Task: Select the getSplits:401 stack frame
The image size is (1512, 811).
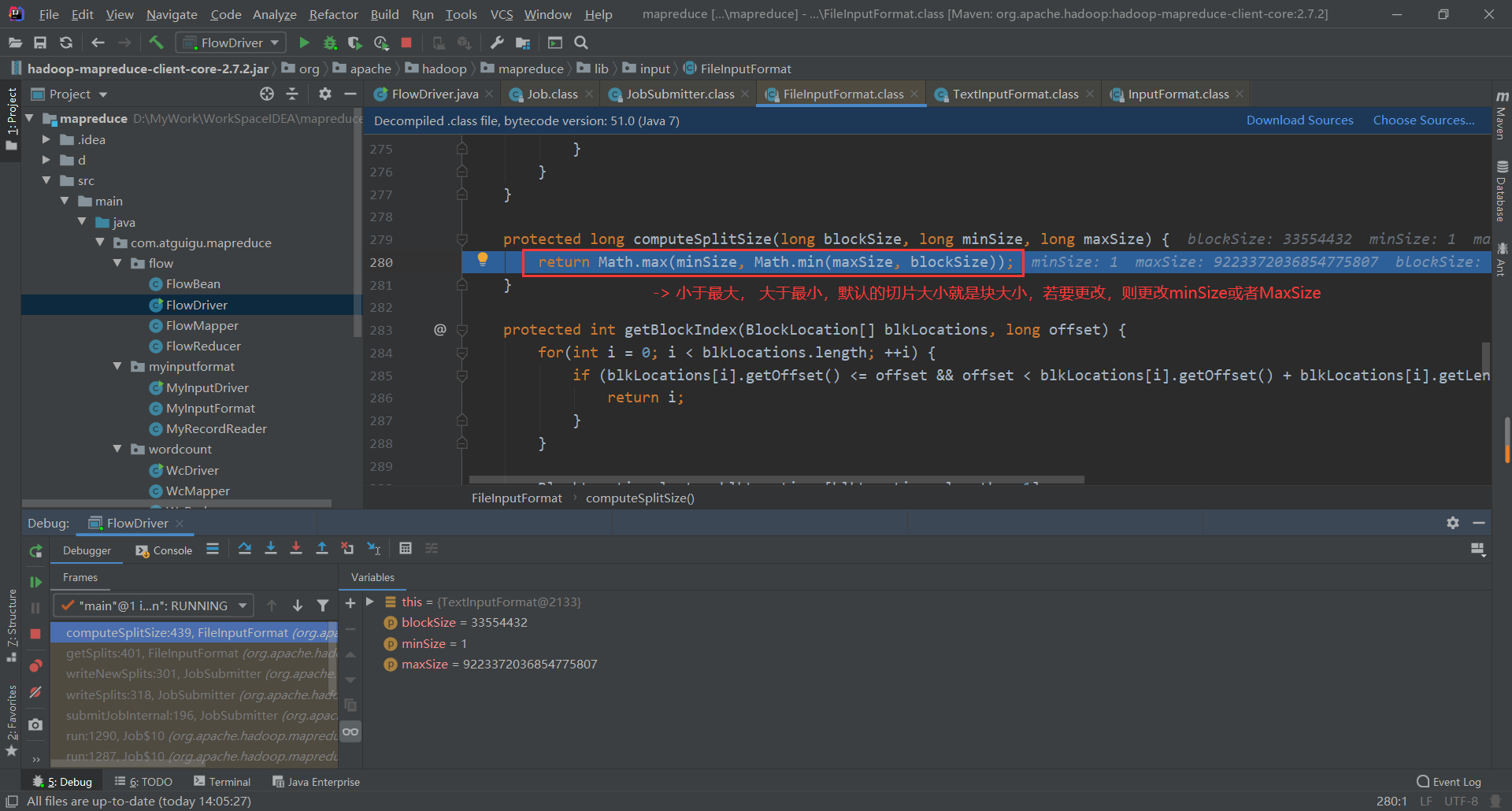Action: 194,653
